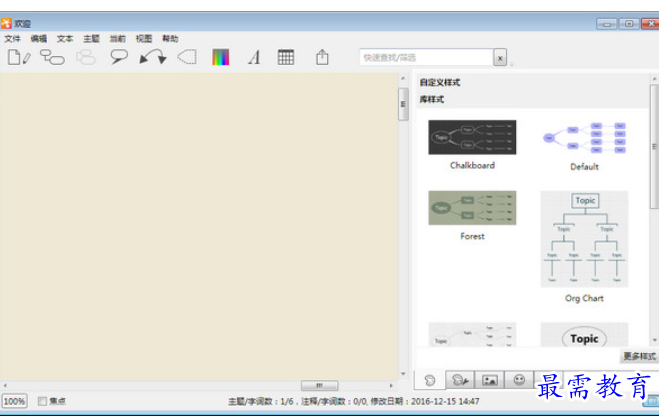659x418 pixels.
Task: Click the Chalkboard style label
Action: [x=472, y=165]
